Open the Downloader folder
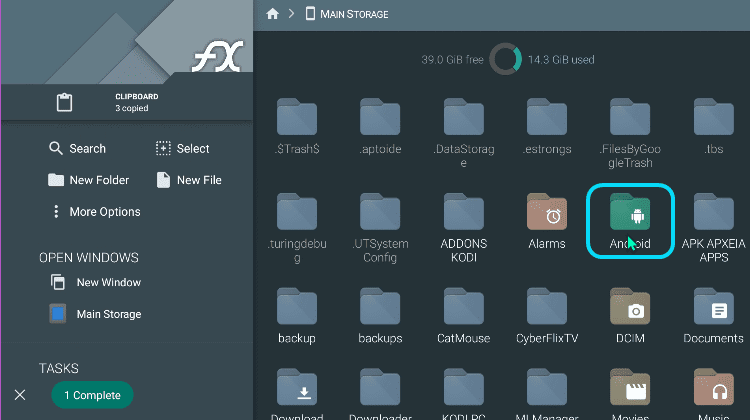The height and width of the screenshot is (420, 750). coord(380,394)
